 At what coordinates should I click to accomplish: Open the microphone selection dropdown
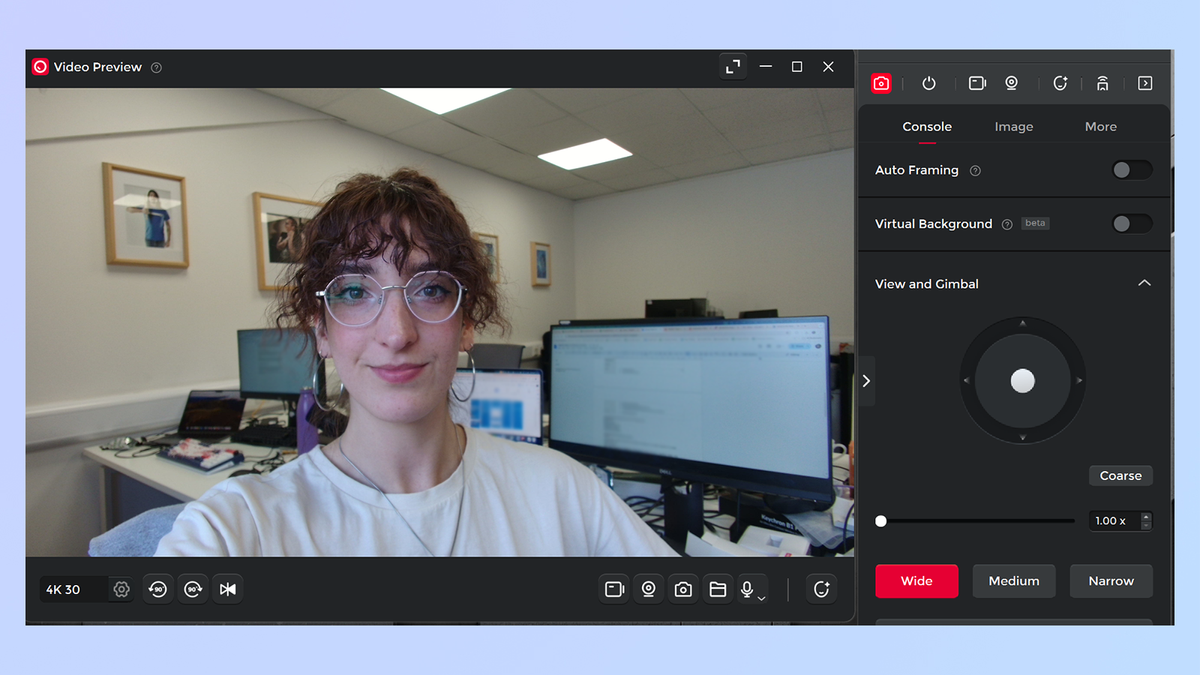(x=762, y=597)
